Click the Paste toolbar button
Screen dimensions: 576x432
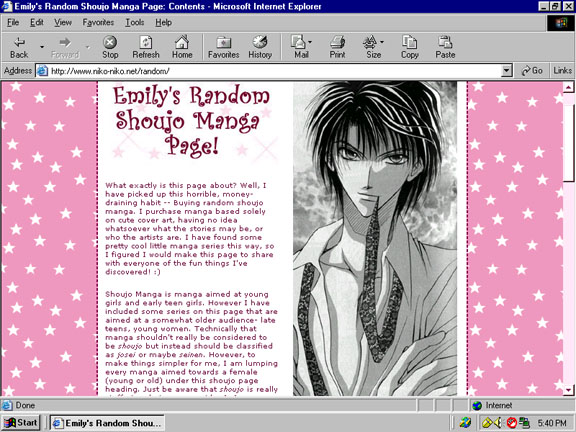click(x=445, y=47)
